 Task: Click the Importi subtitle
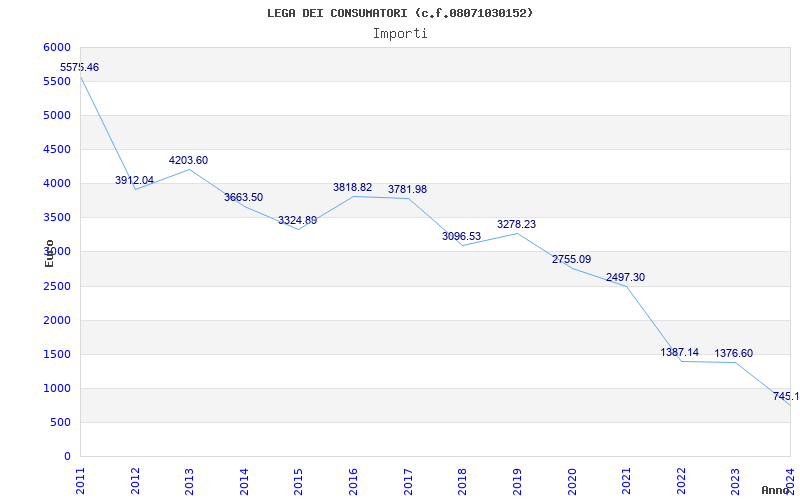tap(400, 34)
